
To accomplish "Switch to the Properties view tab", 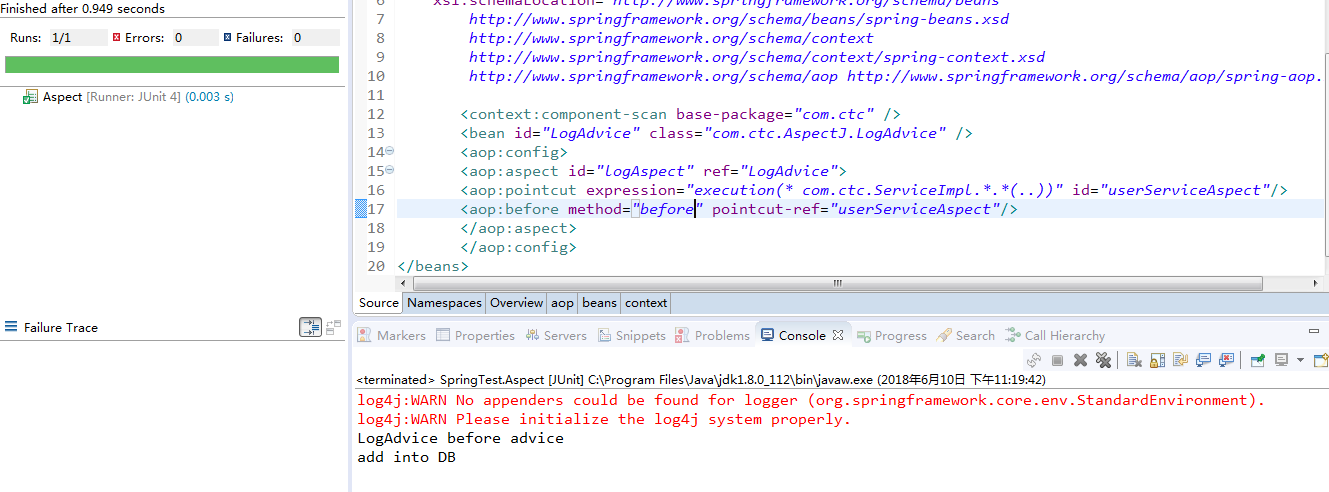I will pos(475,335).
